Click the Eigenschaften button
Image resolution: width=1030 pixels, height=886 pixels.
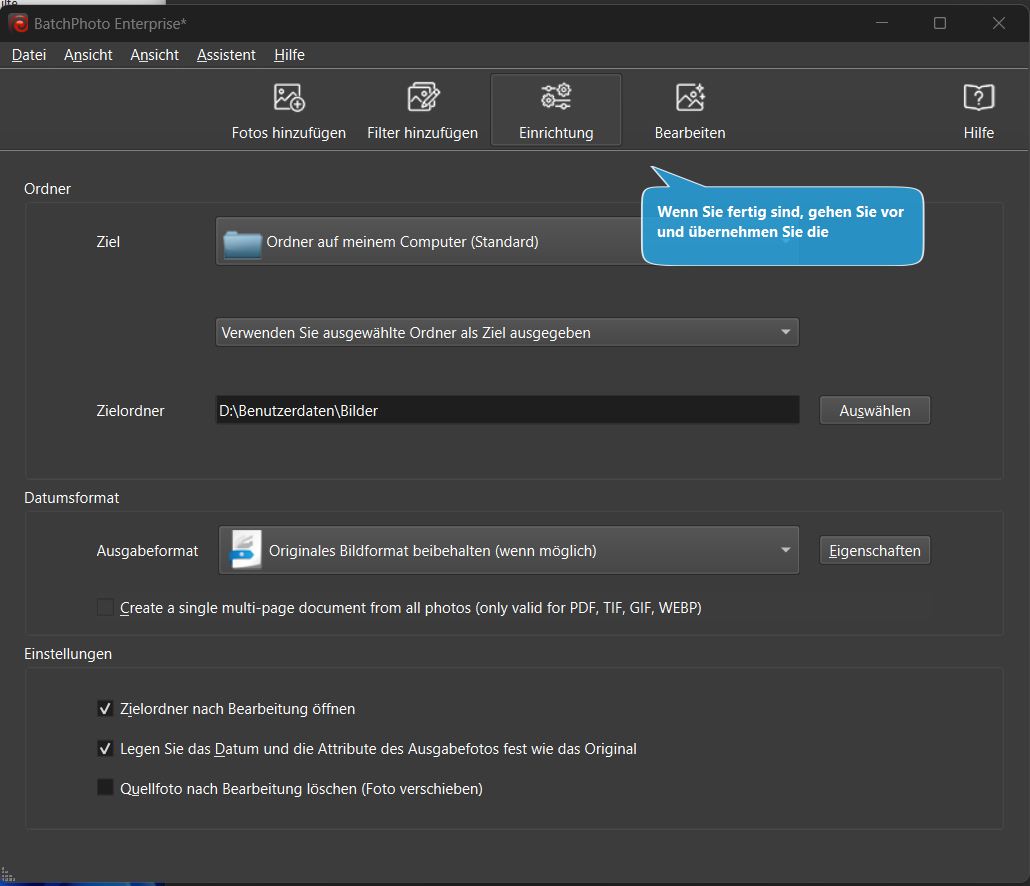point(874,551)
